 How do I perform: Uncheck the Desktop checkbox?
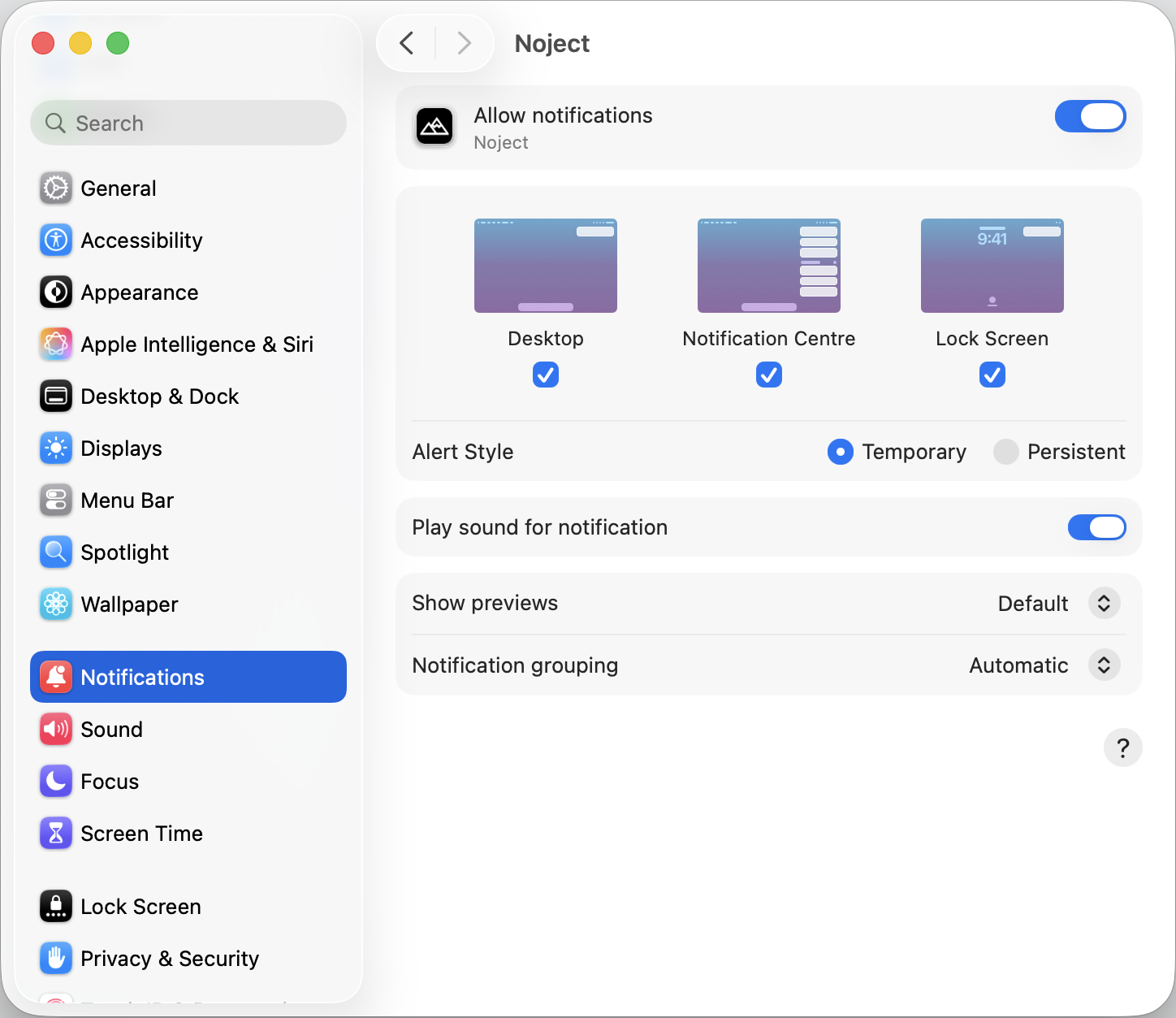[x=546, y=375]
